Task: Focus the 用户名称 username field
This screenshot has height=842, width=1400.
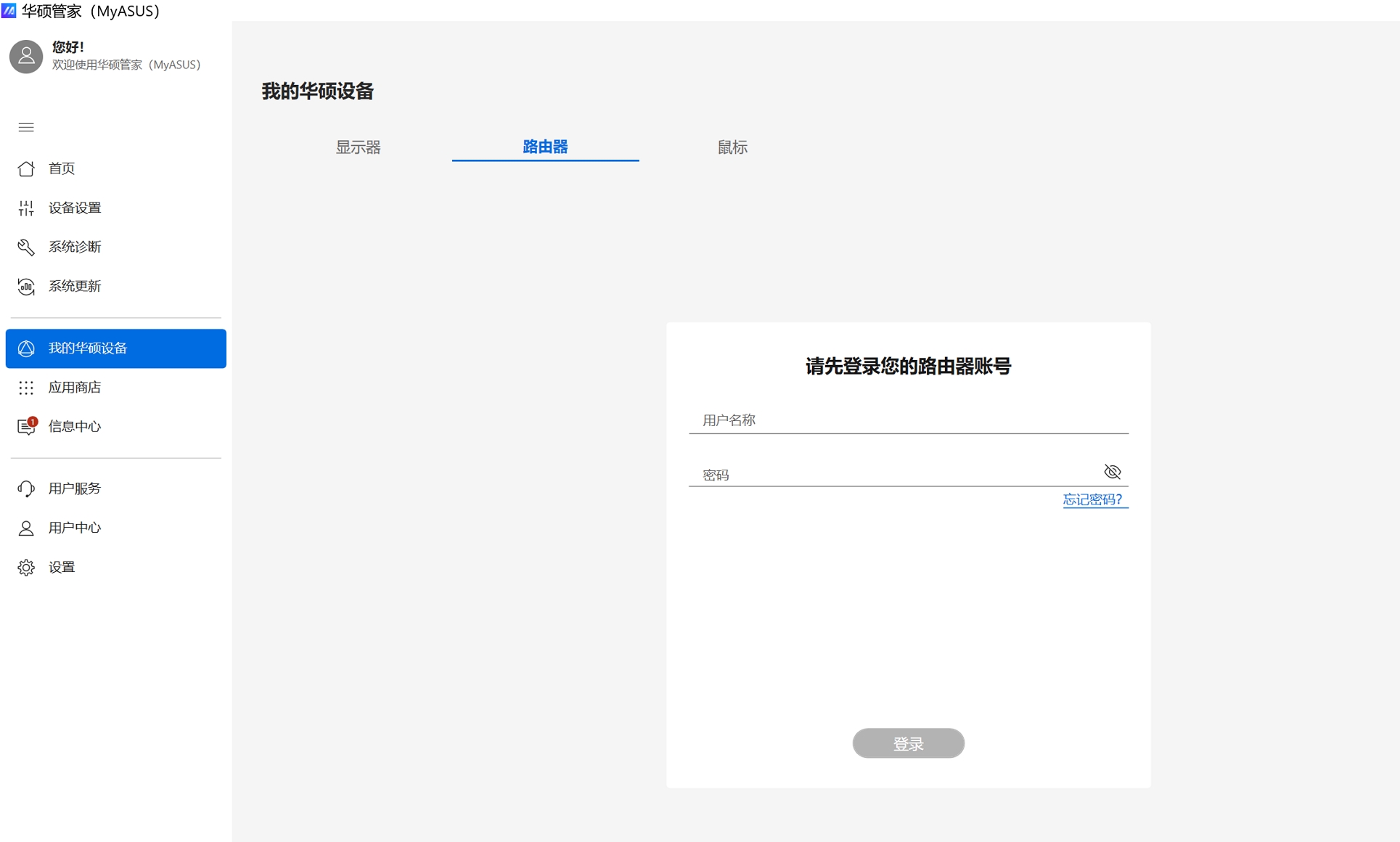Action: pyautogui.click(x=907, y=420)
